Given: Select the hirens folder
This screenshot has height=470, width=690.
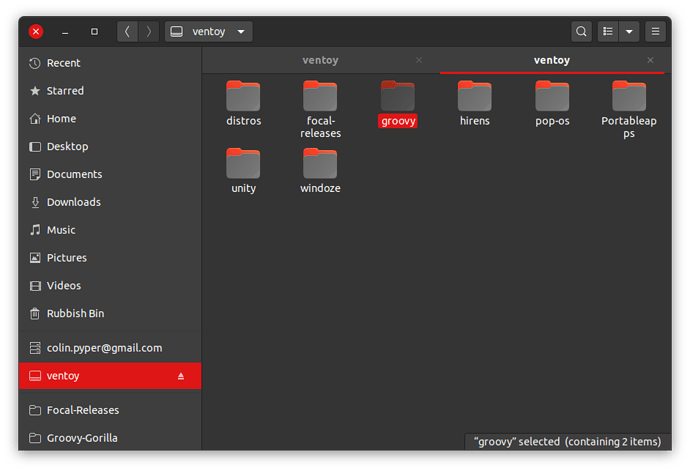Looking at the screenshot, I should click(474, 103).
